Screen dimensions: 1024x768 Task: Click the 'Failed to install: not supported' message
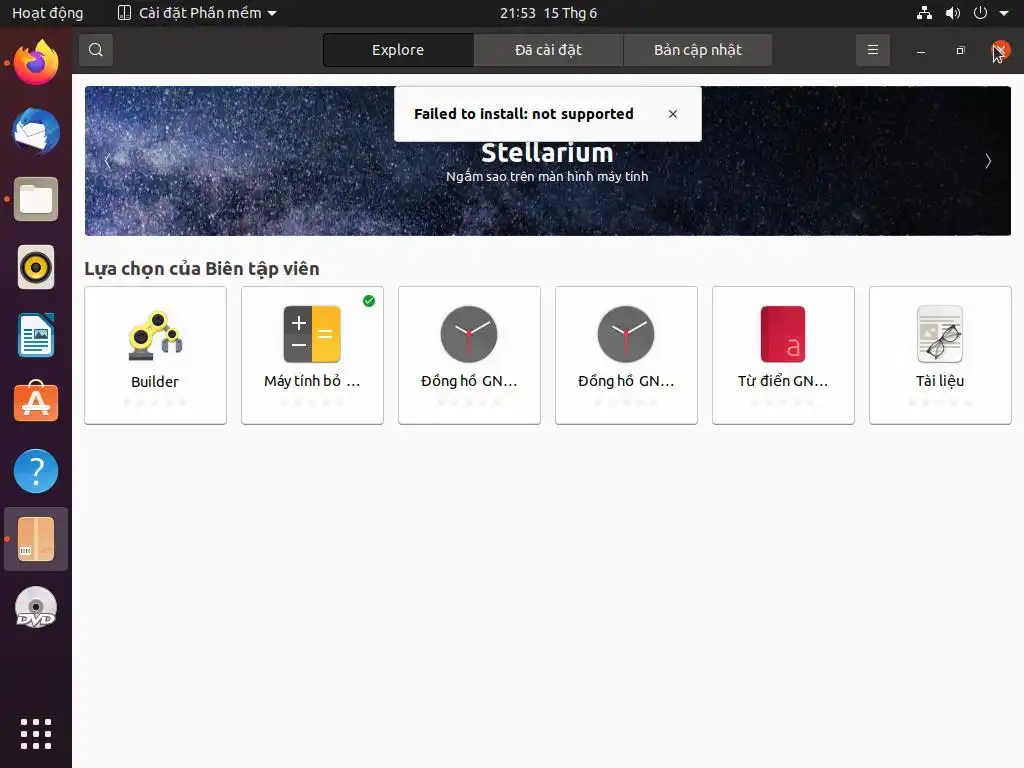point(524,114)
